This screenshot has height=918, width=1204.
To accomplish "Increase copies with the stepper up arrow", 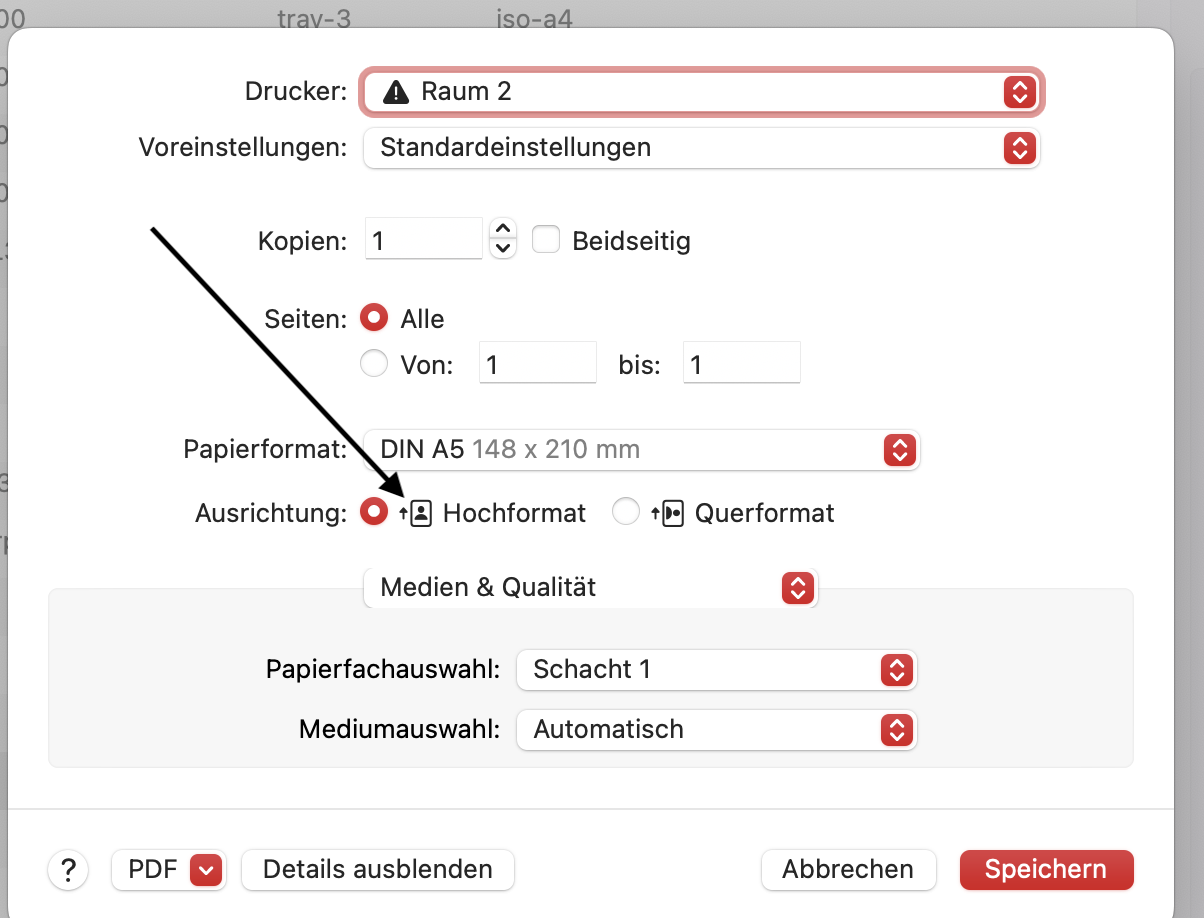I will 504,229.
